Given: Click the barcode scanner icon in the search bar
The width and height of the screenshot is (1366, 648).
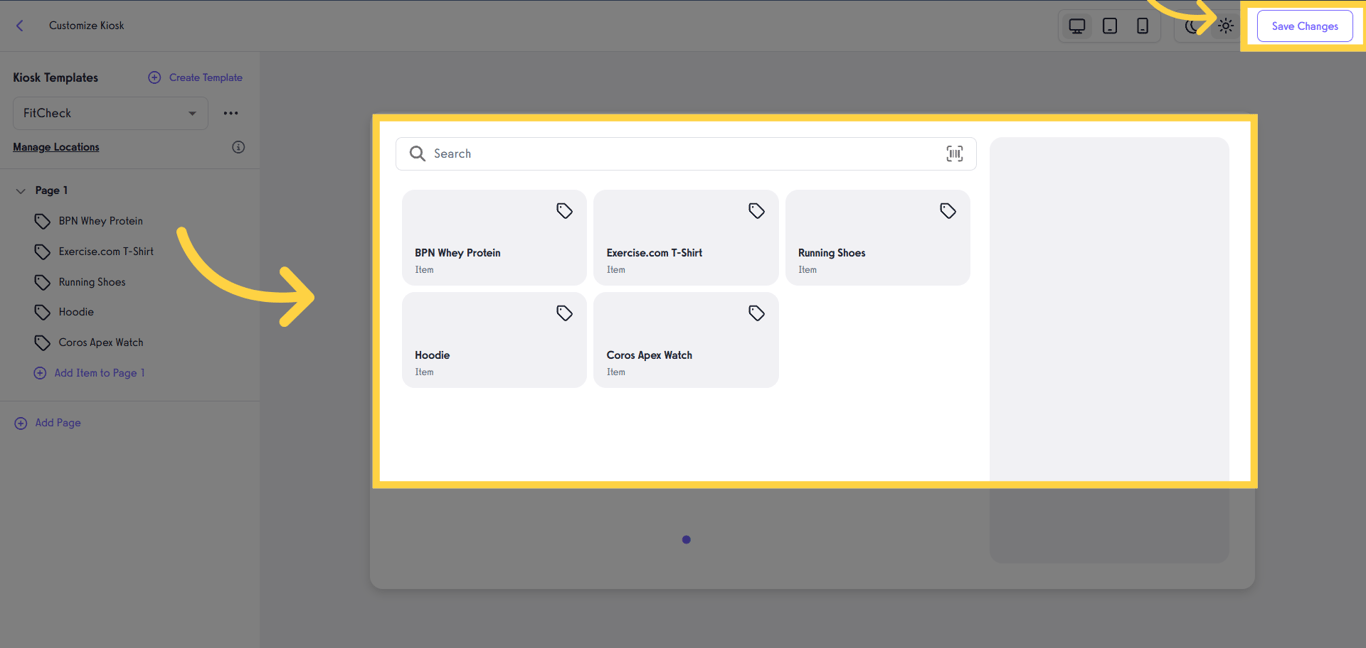Looking at the screenshot, I should point(955,153).
